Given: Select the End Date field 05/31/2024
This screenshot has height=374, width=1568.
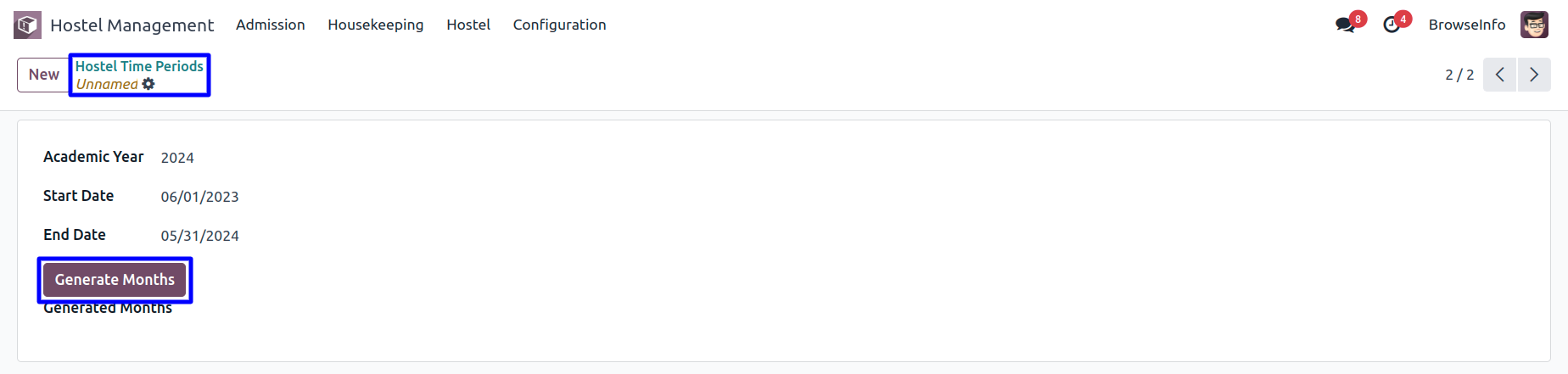Looking at the screenshot, I should coord(200,236).
